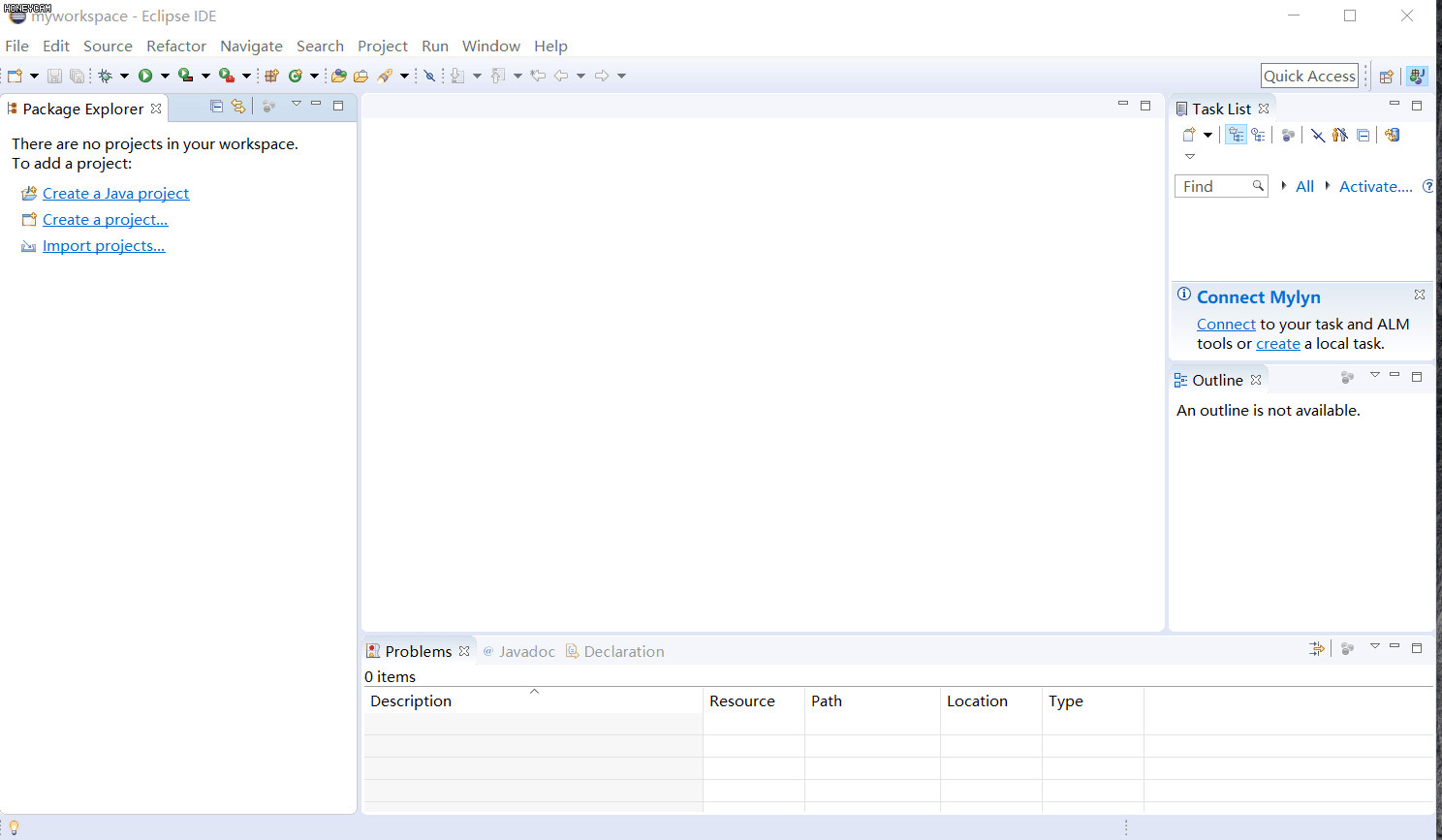Open the Window menu
1442x840 pixels.
click(491, 46)
